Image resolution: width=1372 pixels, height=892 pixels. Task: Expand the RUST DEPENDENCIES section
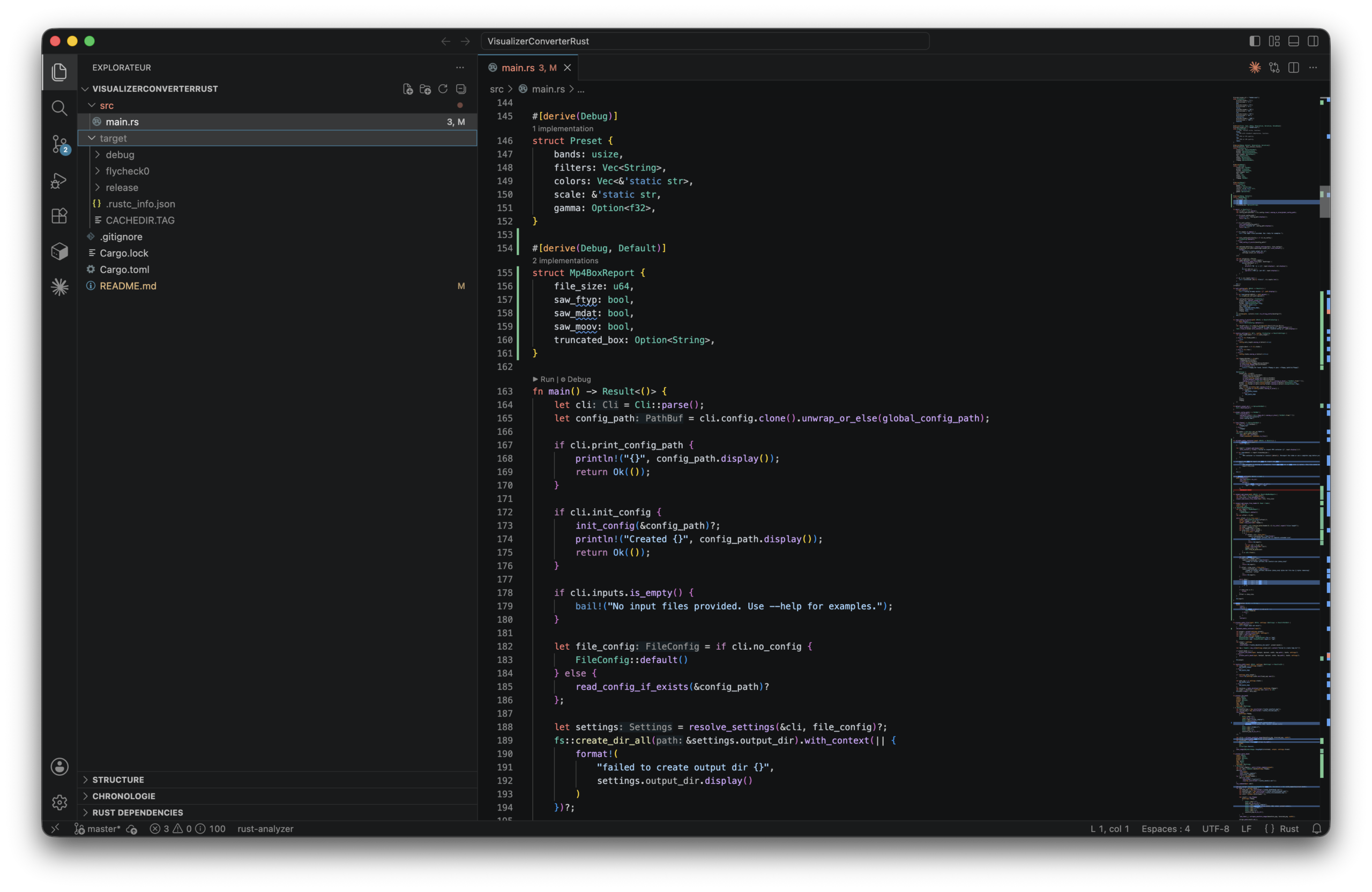pyautogui.click(x=277, y=813)
